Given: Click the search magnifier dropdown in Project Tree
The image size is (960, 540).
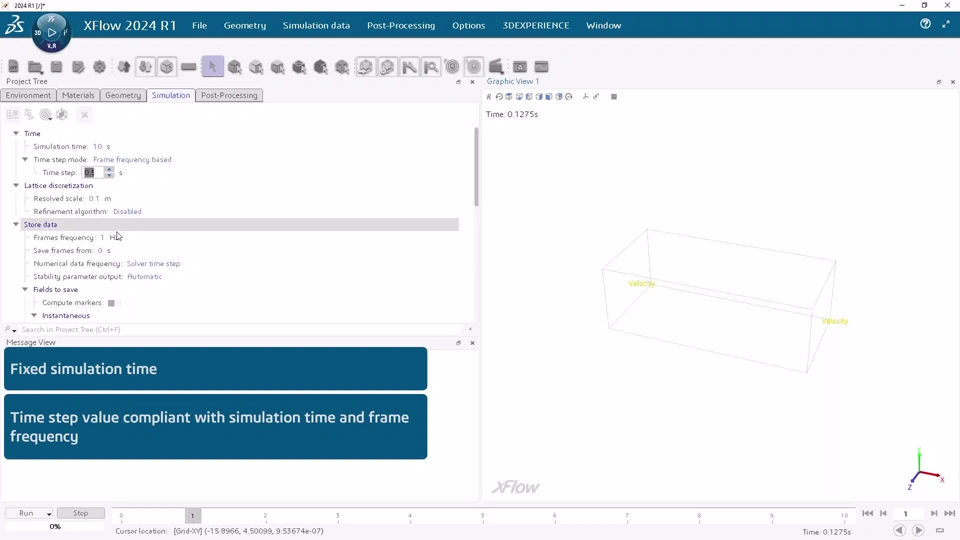Looking at the screenshot, I should pyautogui.click(x=10, y=329).
